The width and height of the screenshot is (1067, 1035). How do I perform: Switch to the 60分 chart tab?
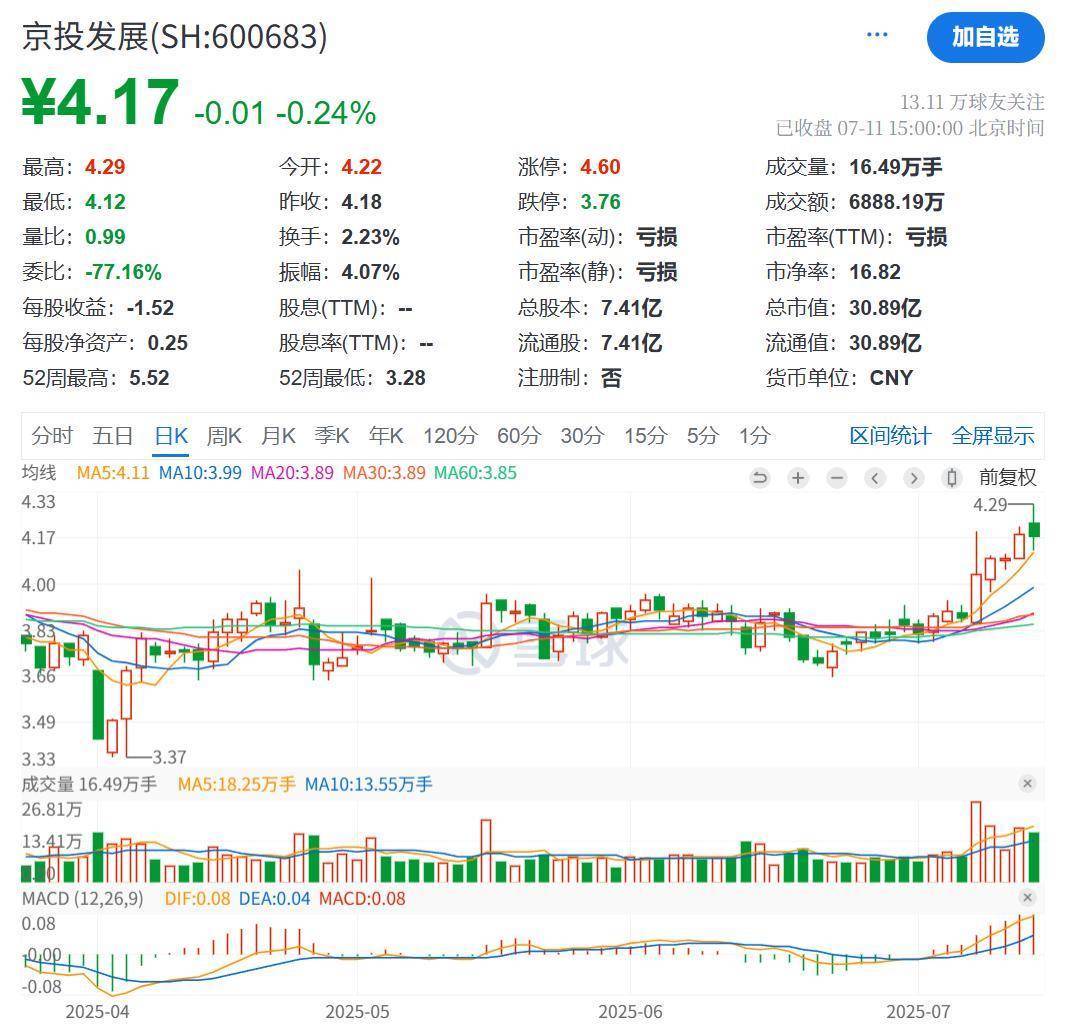(x=519, y=436)
